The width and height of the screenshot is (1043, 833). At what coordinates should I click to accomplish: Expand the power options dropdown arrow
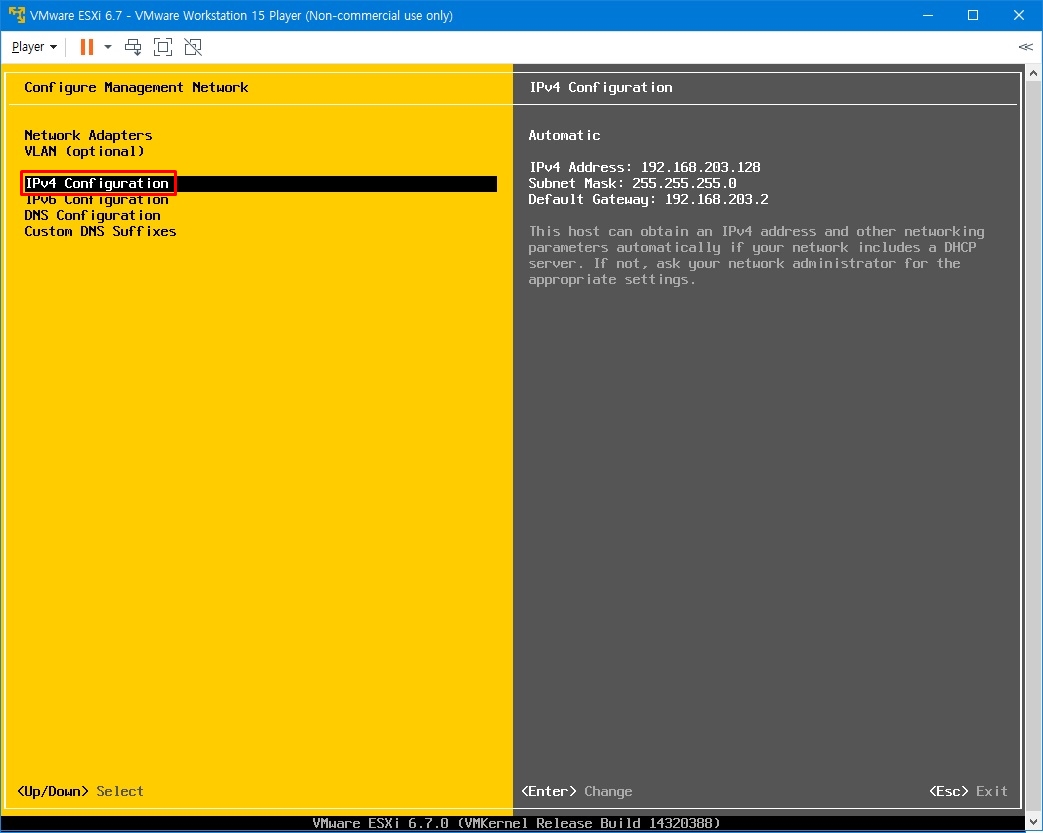click(108, 47)
